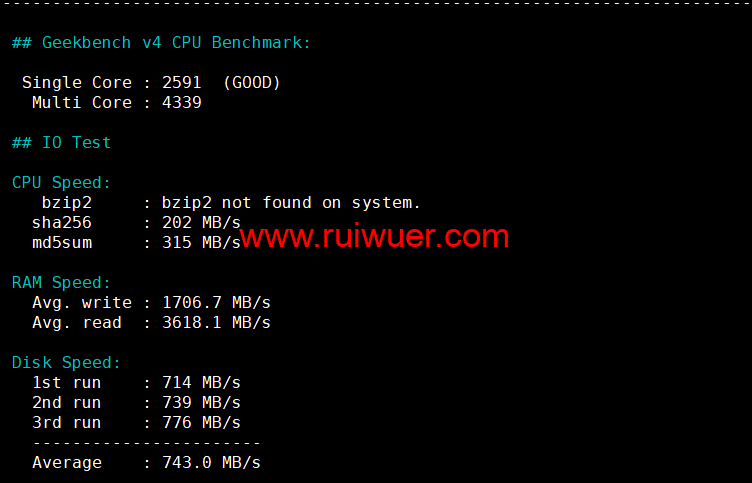Click the Avg. write 1706.7 MB/s value

tap(216, 303)
